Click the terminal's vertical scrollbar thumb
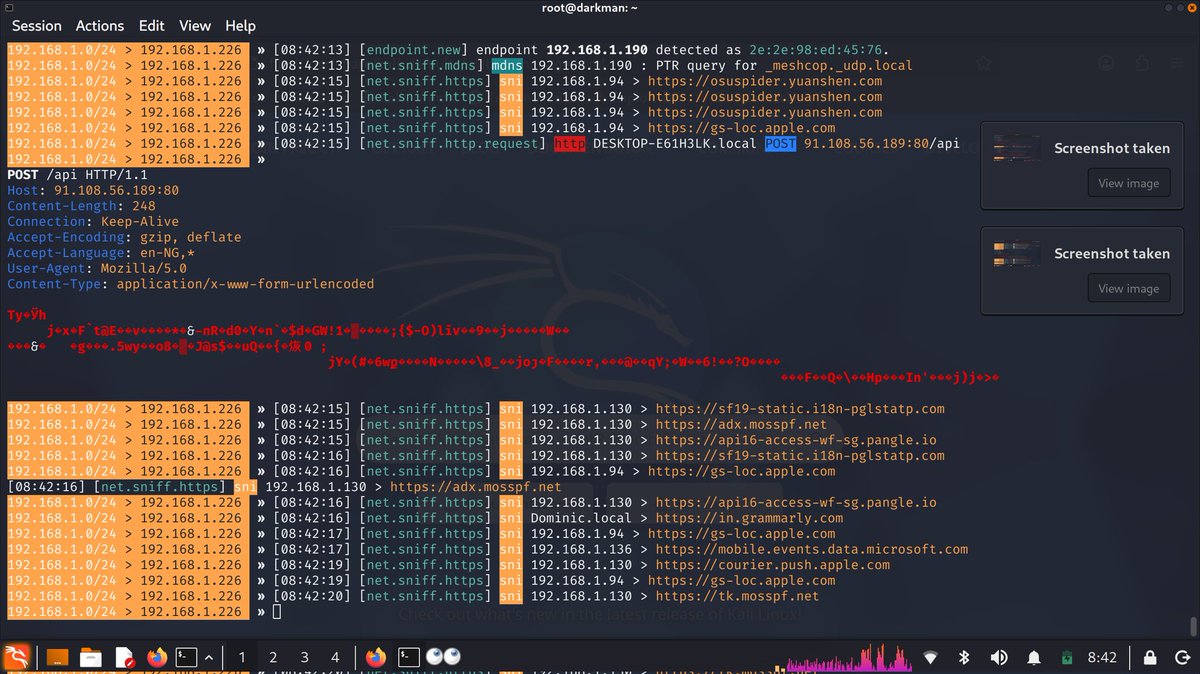 (1194, 626)
